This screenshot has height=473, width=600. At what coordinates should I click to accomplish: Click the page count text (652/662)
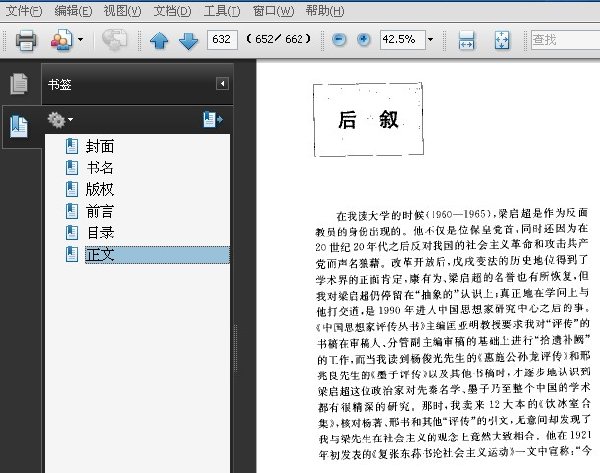point(279,39)
